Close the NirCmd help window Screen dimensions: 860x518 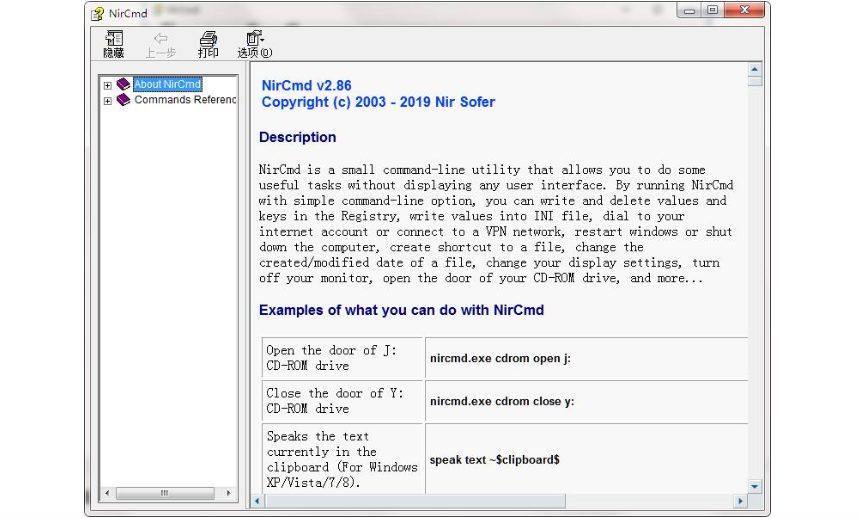746,11
